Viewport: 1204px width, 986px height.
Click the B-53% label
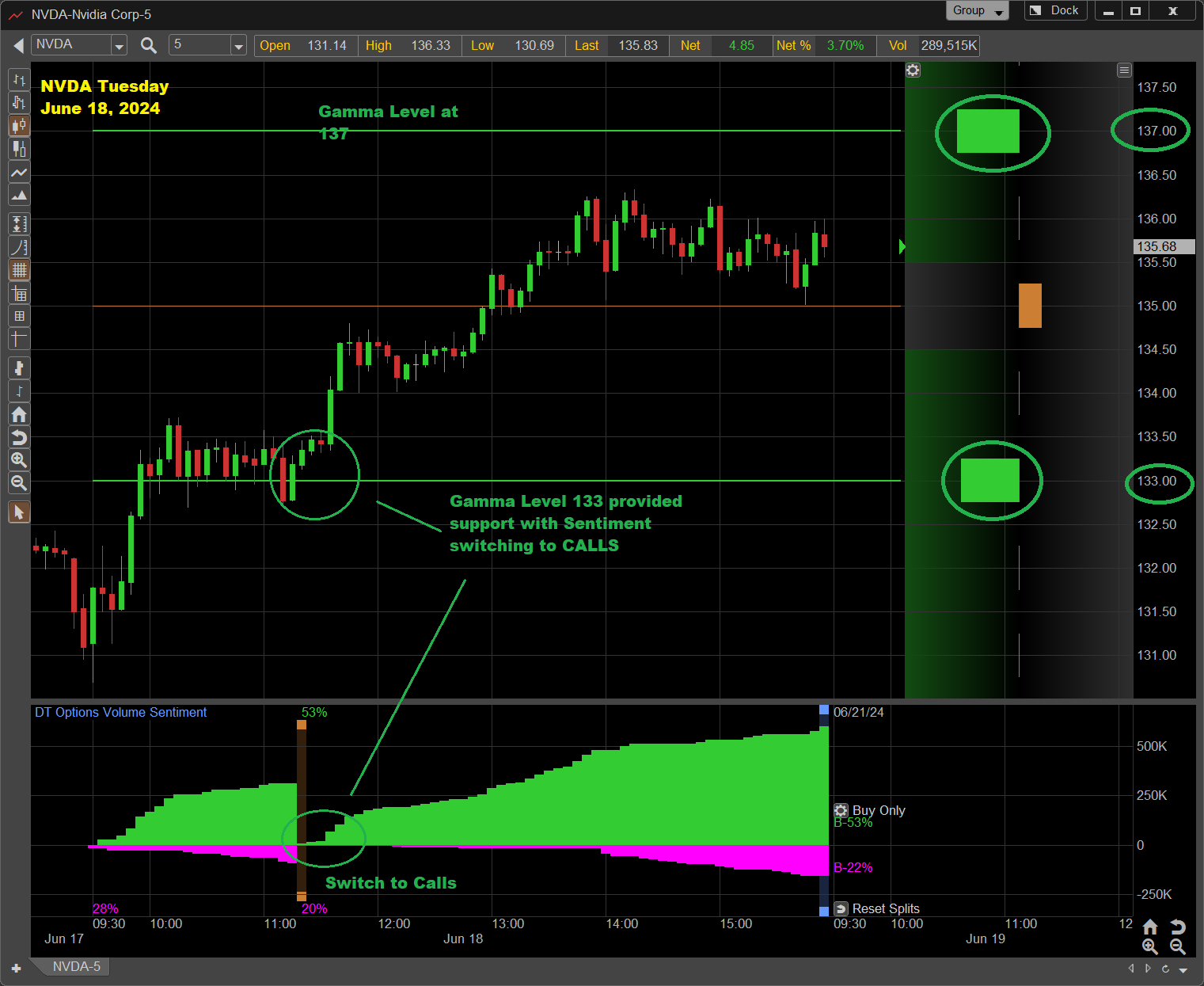[853, 822]
